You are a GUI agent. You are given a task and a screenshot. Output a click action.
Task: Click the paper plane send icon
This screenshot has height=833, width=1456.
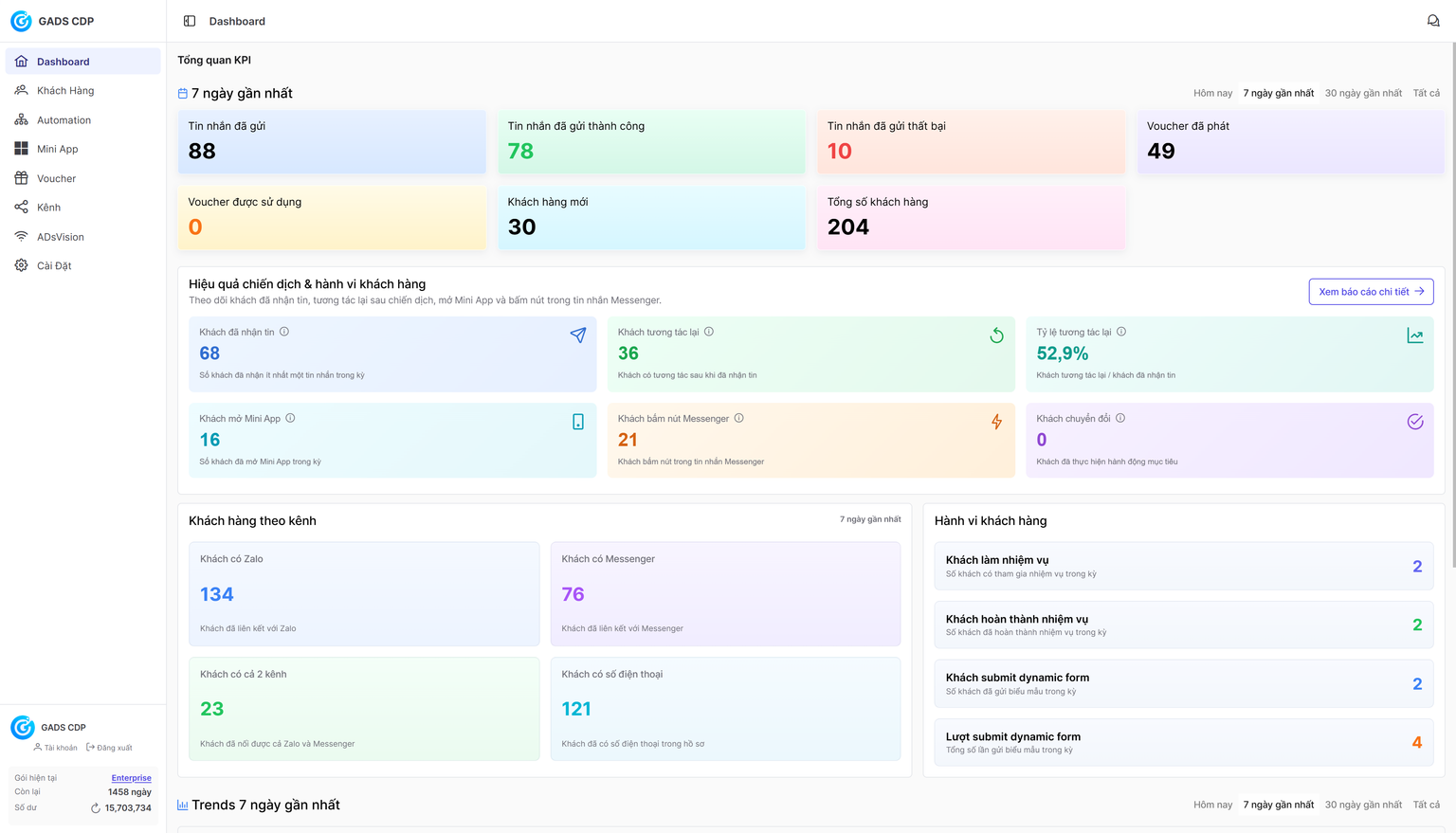[x=578, y=335]
